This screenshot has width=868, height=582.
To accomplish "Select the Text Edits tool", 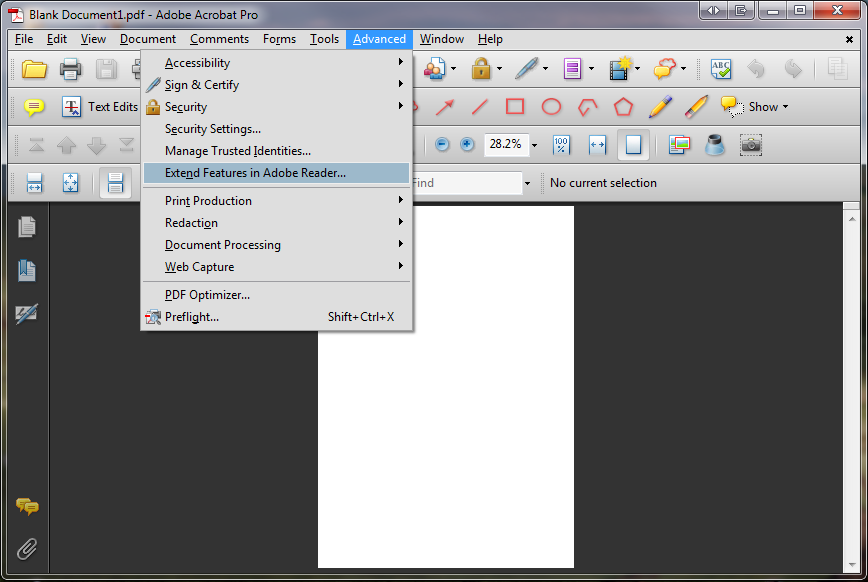I will 100,106.
